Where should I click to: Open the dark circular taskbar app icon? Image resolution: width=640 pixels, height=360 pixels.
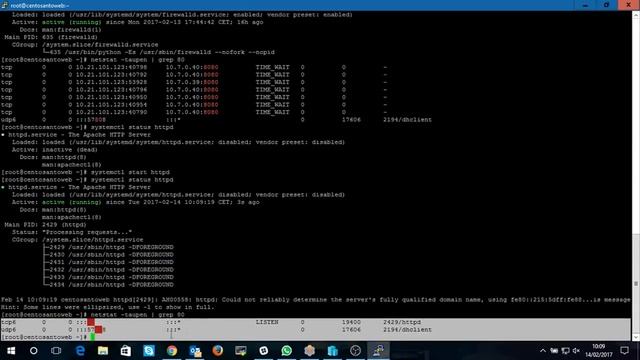(356, 351)
